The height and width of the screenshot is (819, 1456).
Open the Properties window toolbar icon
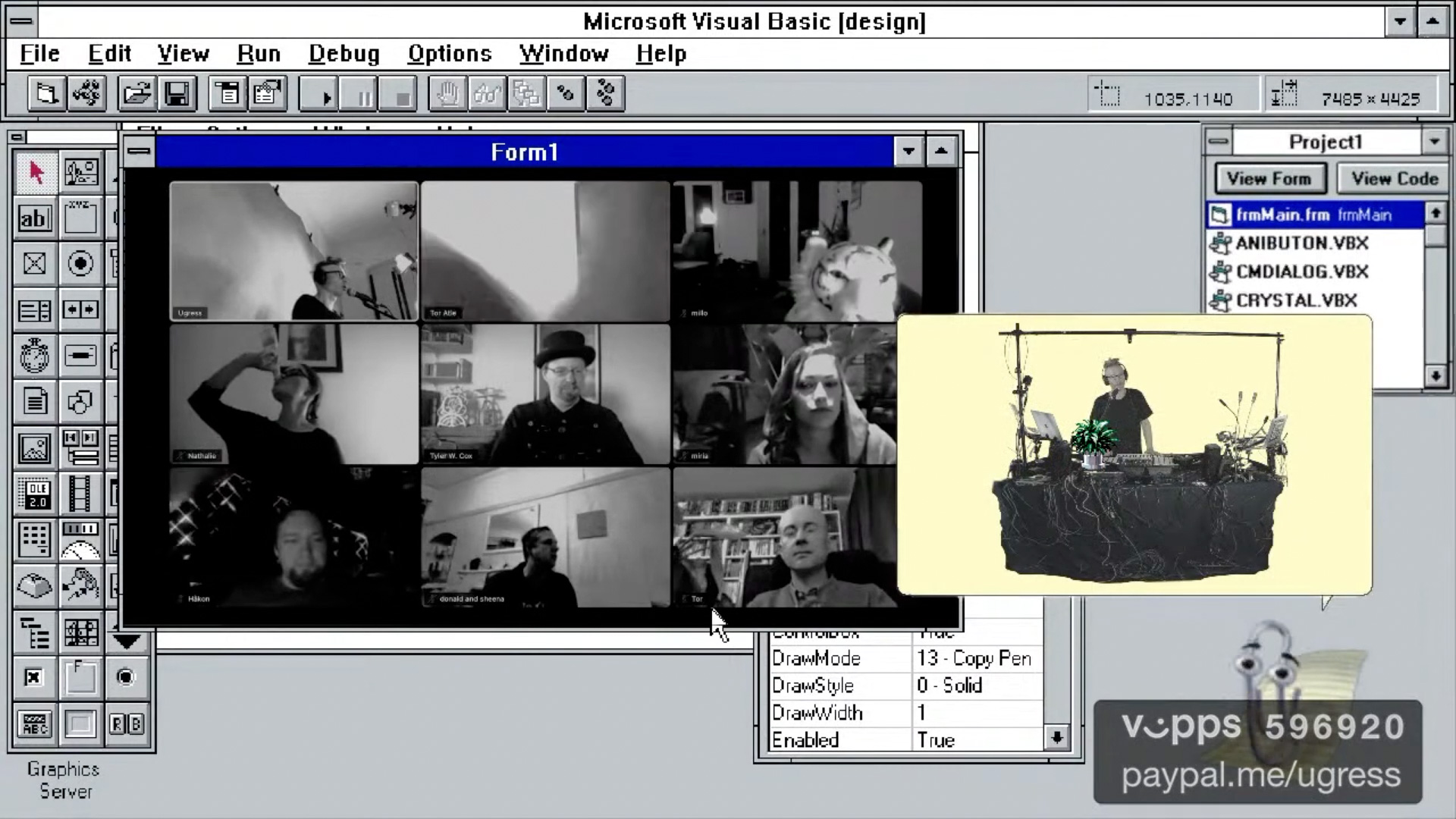coord(268,94)
